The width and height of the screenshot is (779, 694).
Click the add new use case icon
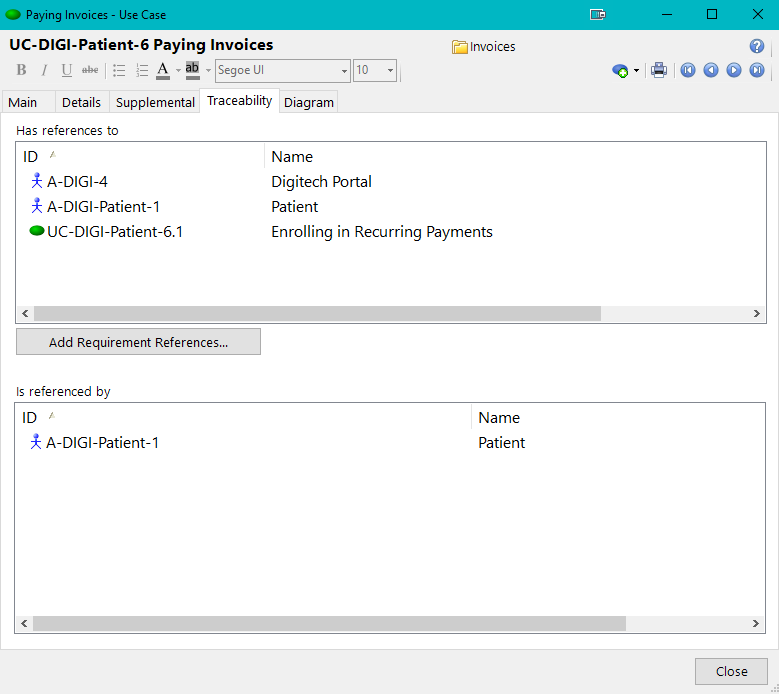pos(620,71)
